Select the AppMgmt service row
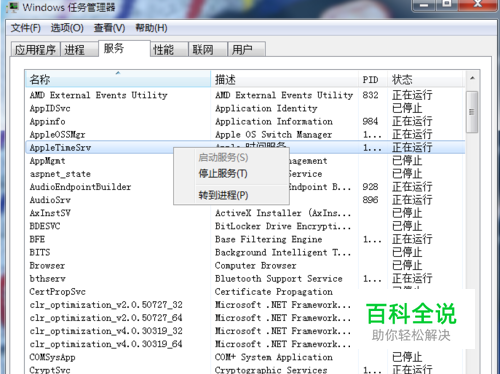Screen dimensions: 500x374 [245, 161]
